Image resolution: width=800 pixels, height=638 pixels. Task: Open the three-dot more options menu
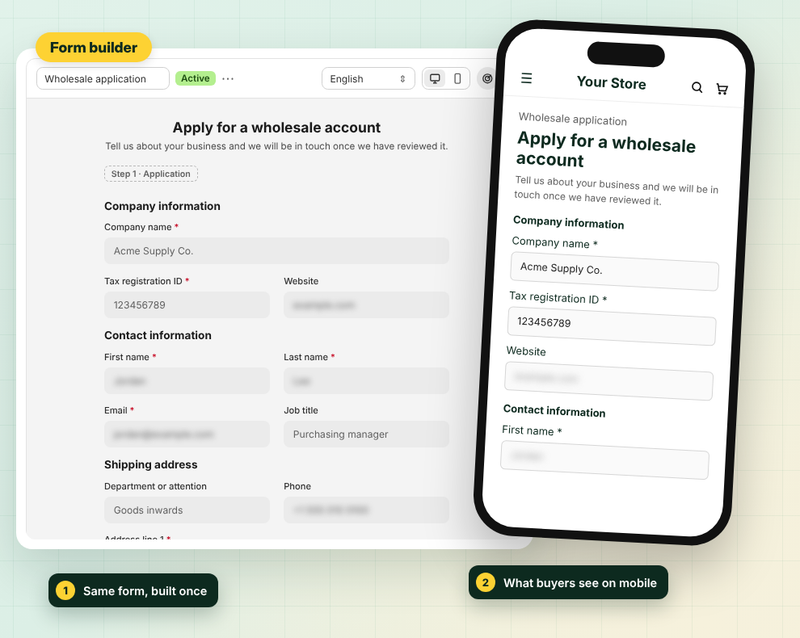pyautogui.click(x=228, y=79)
